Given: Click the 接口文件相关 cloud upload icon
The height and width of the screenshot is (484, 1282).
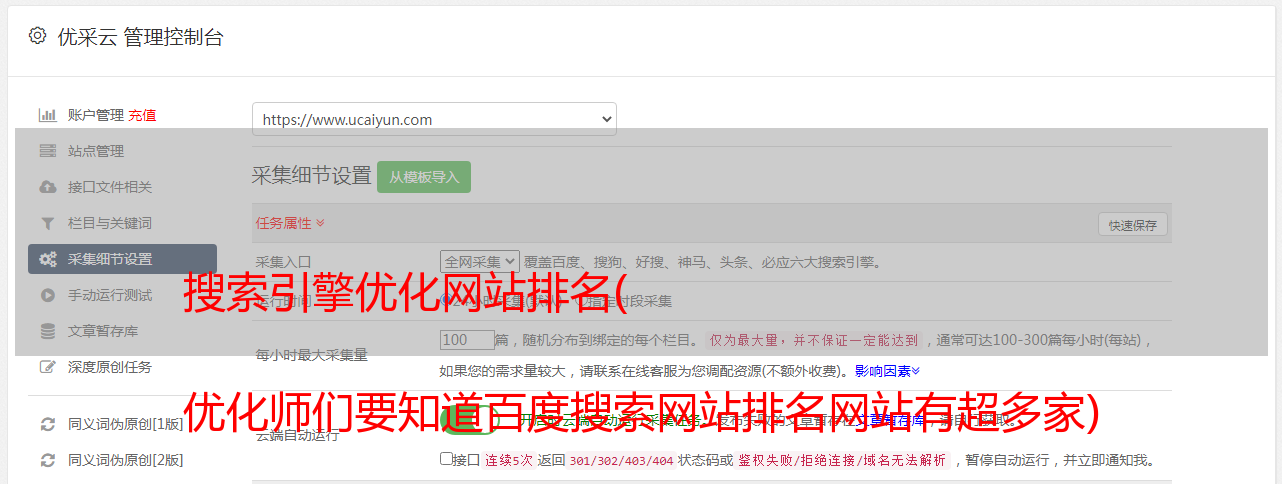Looking at the screenshot, I should [47, 187].
